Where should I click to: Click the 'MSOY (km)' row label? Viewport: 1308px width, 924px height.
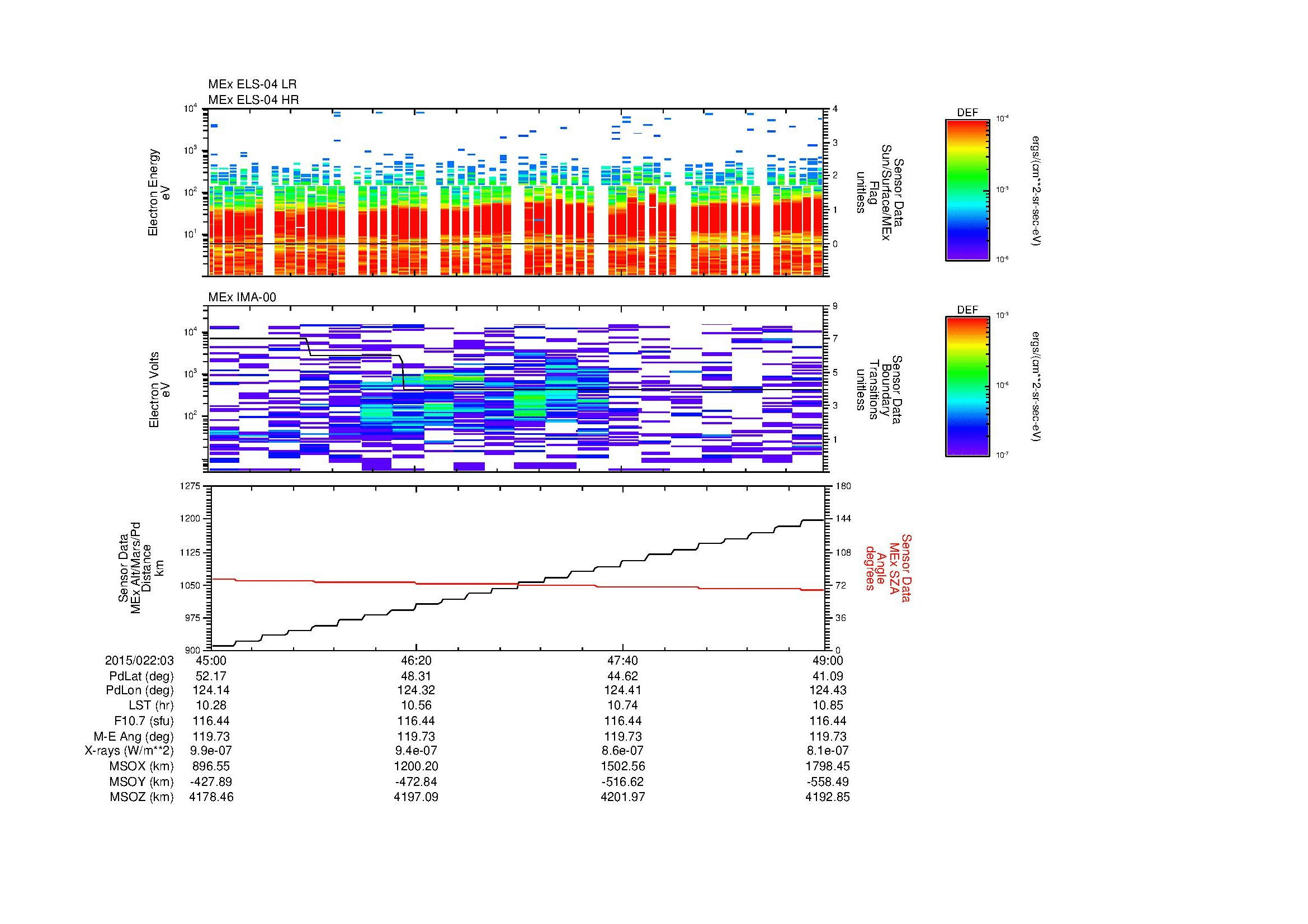(143, 781)
